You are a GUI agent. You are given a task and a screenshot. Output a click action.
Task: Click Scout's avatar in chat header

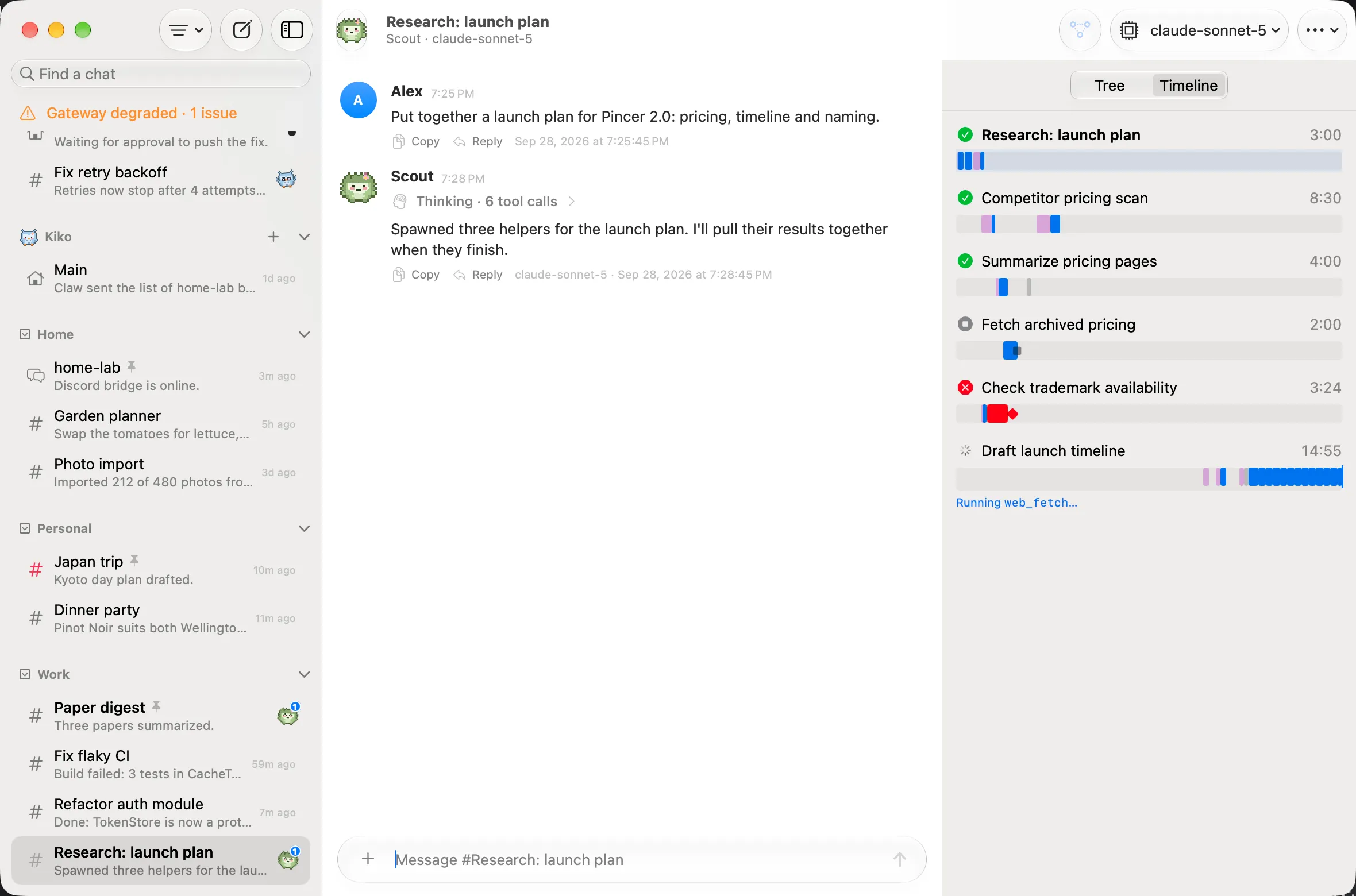pos(352,30)
